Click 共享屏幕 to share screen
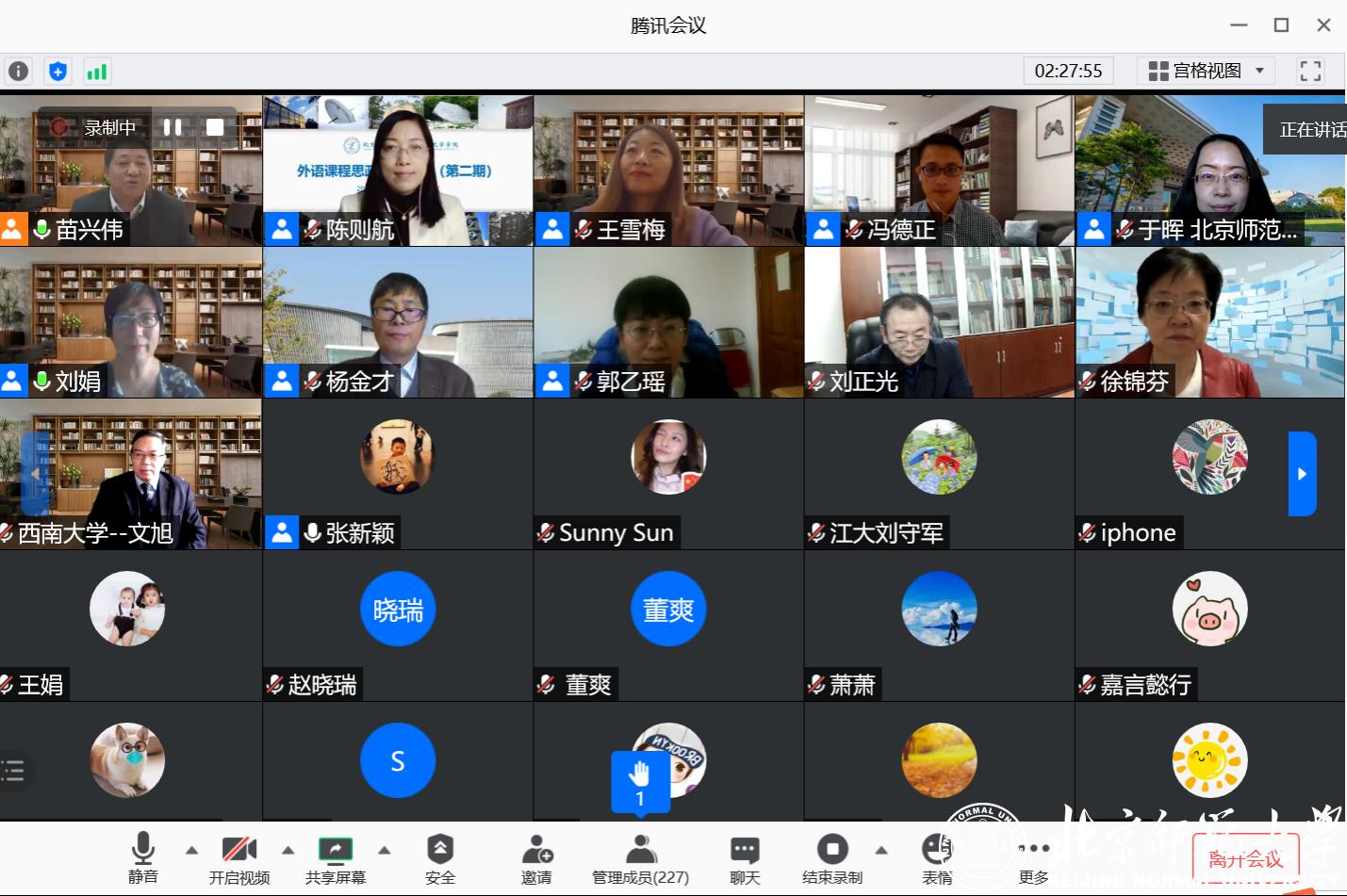This screenshot has width=1347, height=896. 336,858
